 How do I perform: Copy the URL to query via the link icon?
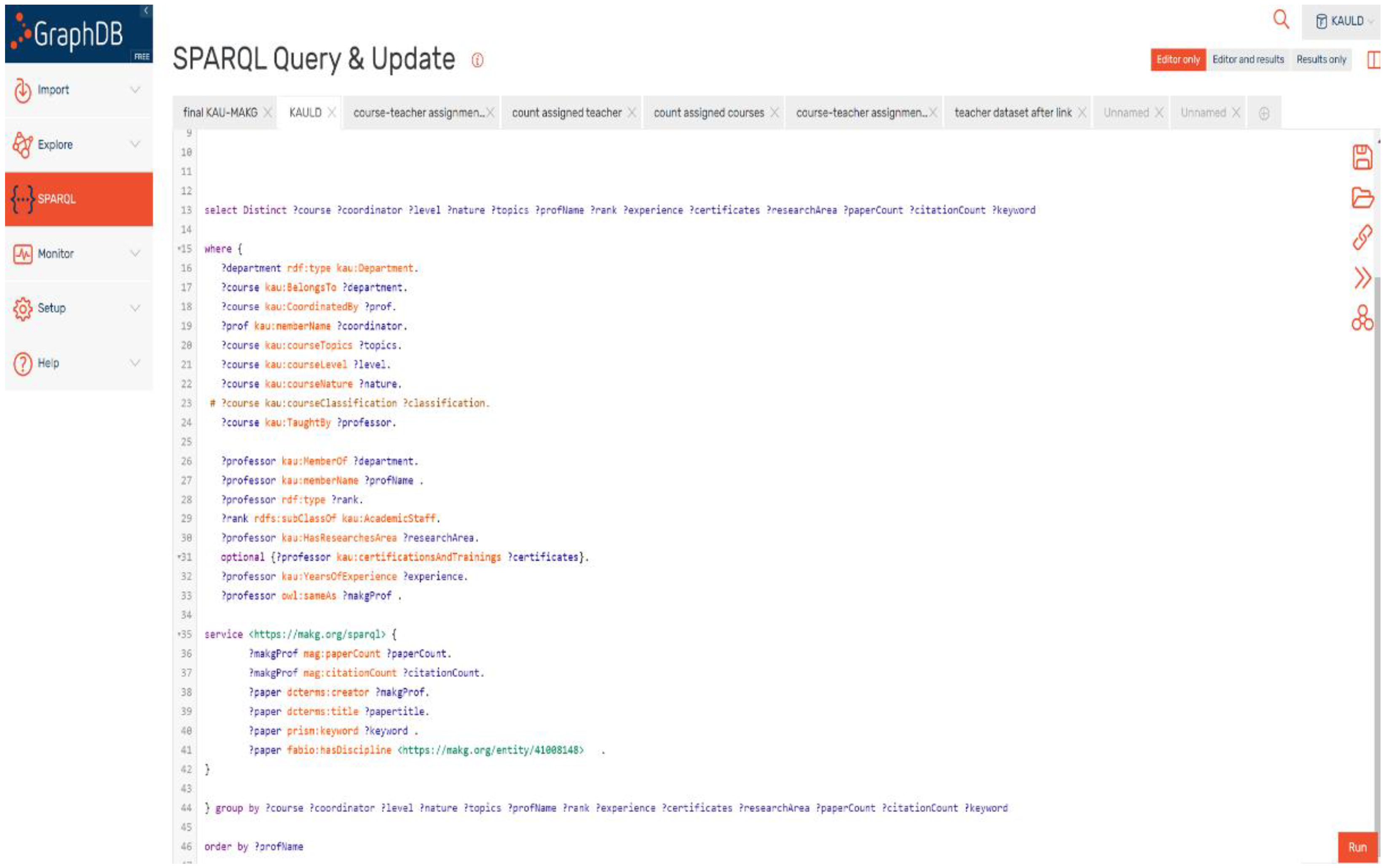1361,237
